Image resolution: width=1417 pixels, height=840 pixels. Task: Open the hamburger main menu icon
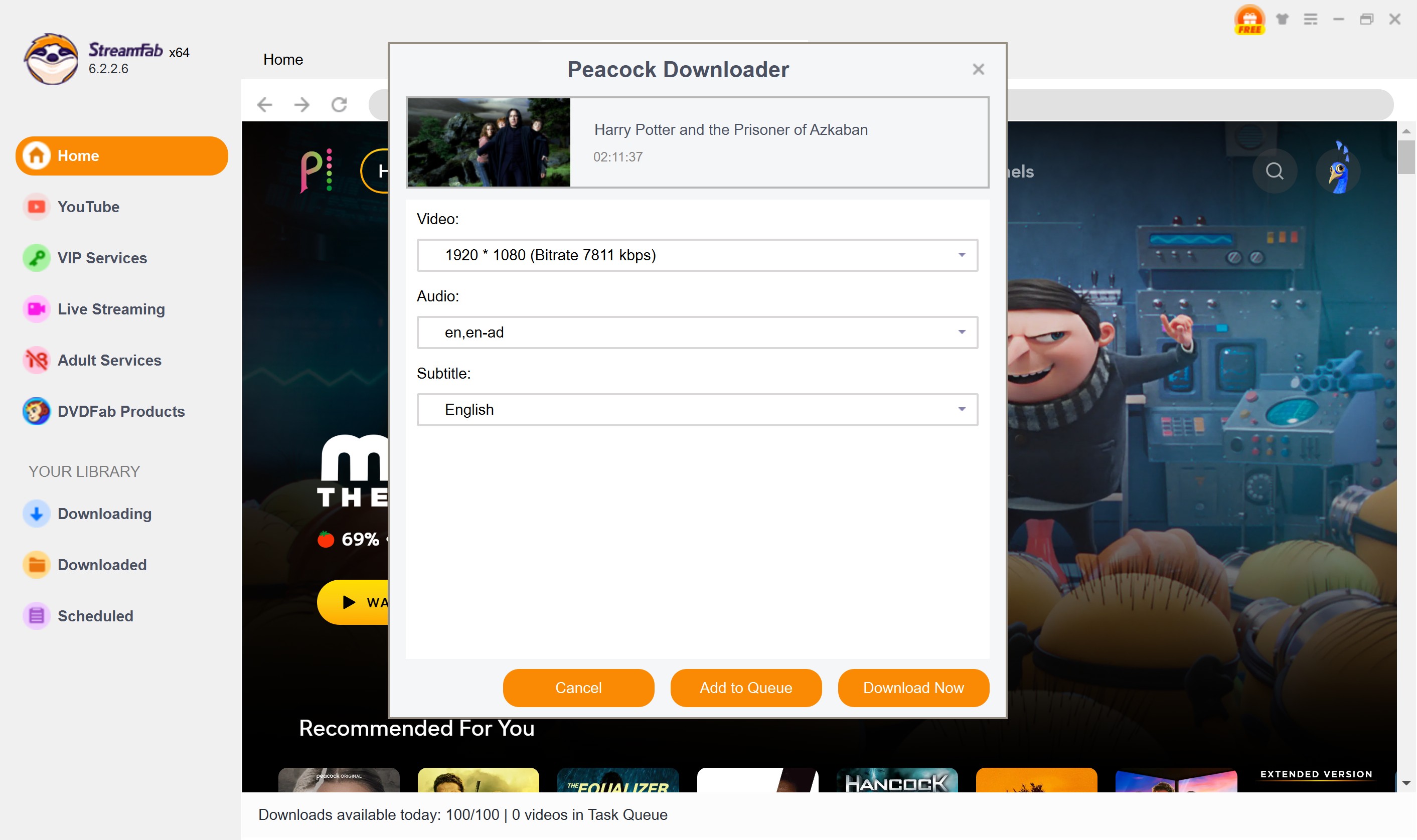click(x=1311, y=19)
